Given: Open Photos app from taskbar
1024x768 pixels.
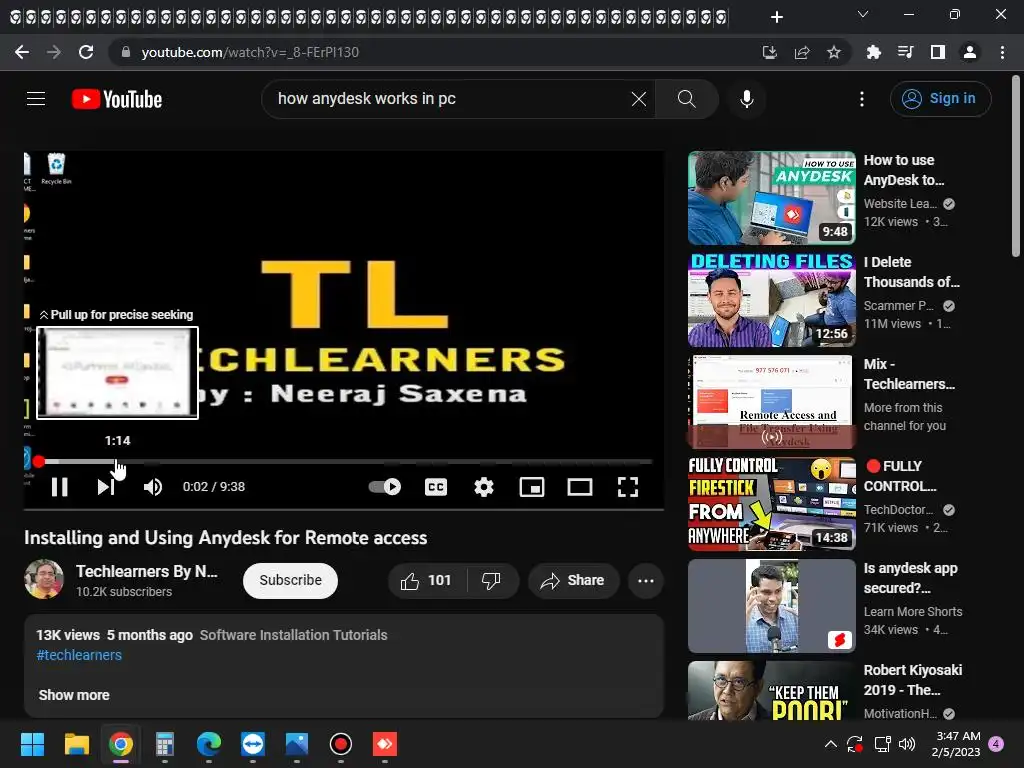Looking at the screenshot, I should coord(296,744).
